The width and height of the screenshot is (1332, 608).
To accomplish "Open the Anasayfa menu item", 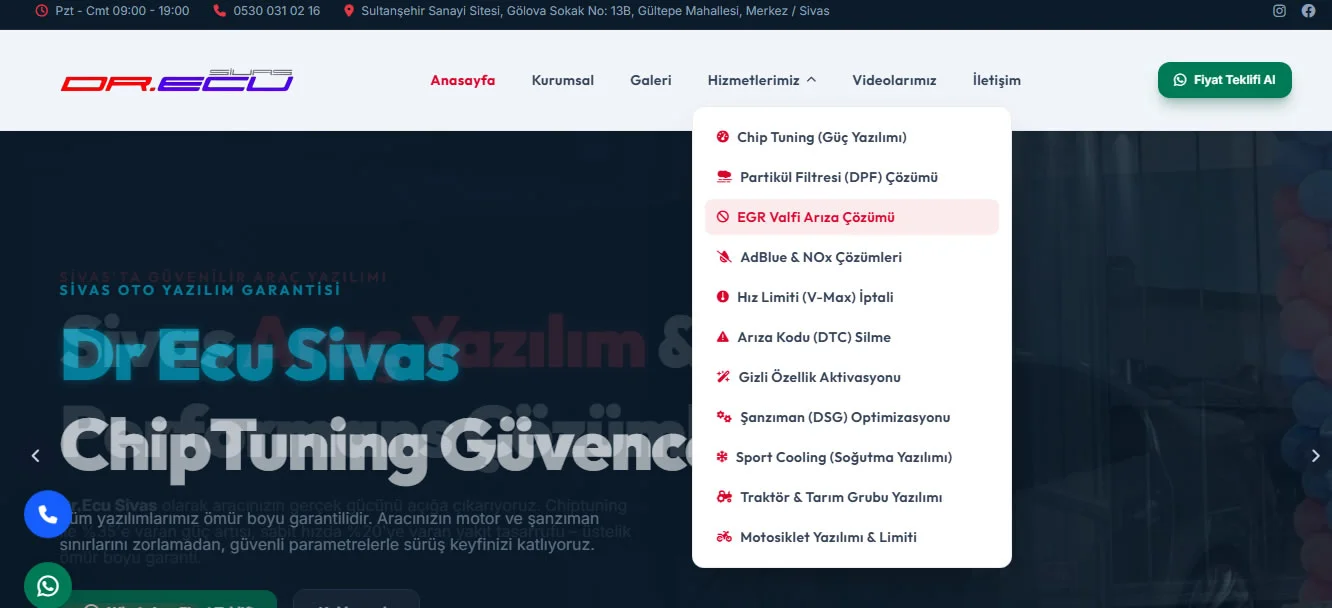I will pos(463,80).
